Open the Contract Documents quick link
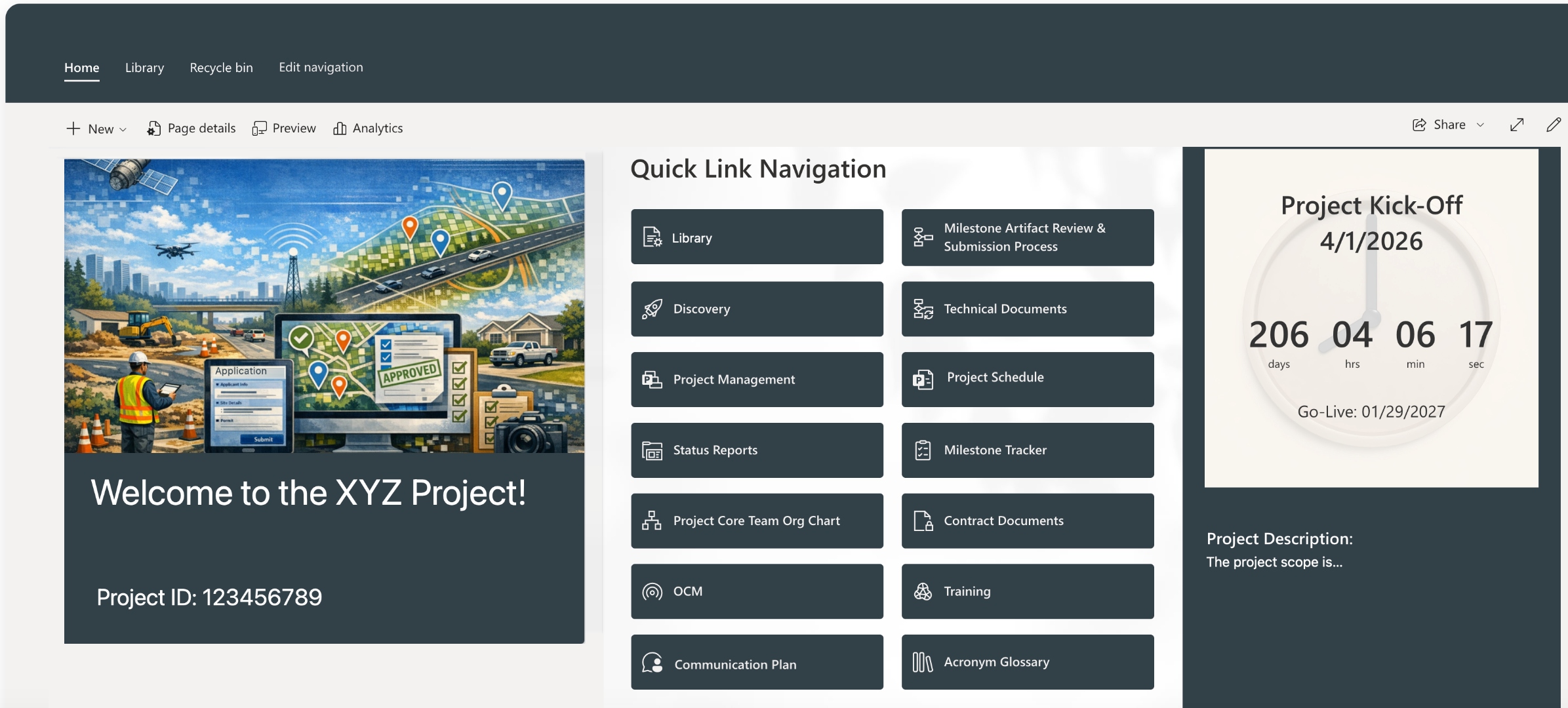The height and width of the screenshot is (708, 1568). coord(1028,521)
